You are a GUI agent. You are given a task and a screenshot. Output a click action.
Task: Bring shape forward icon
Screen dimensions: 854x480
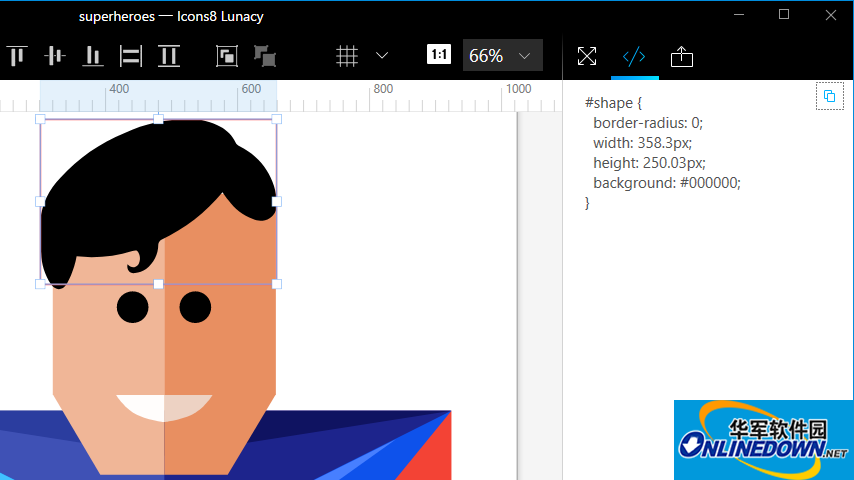(227, 56)
